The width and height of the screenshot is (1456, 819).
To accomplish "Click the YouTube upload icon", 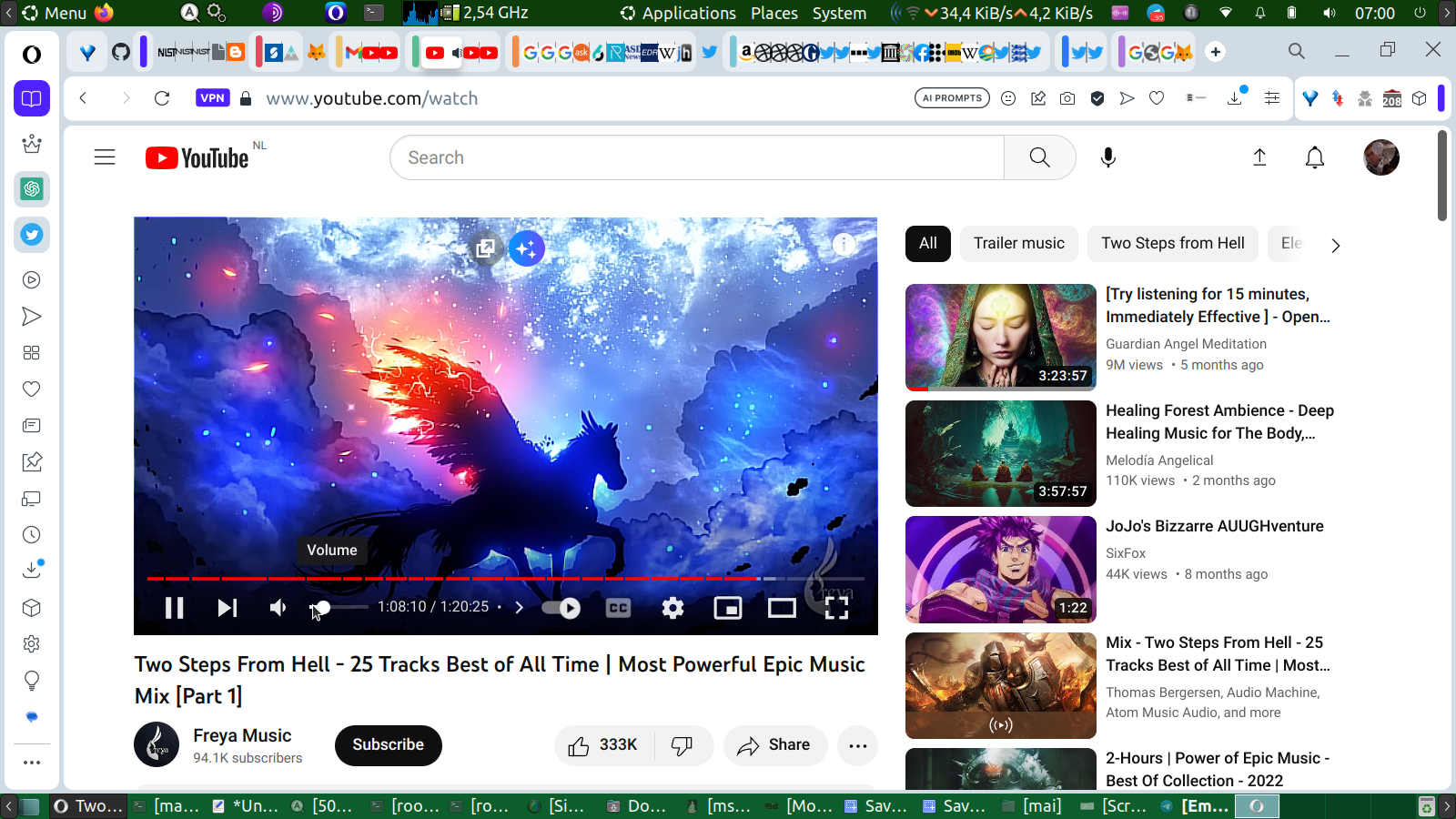I will pos(1259,157).
